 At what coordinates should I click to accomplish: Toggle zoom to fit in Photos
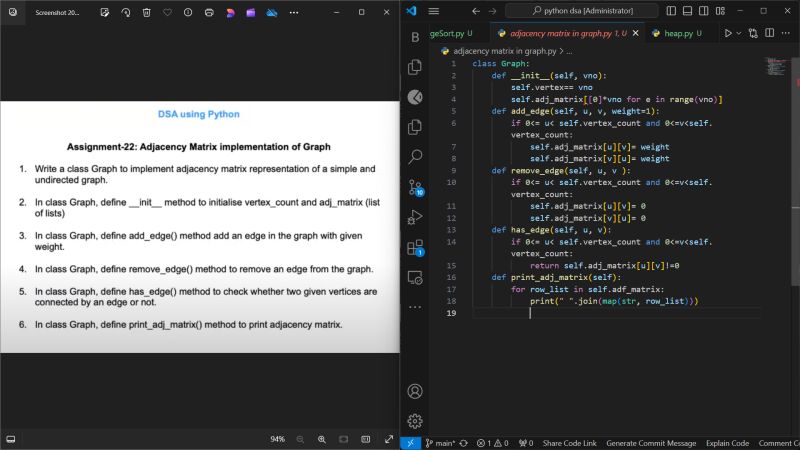[x=343, y=439]
